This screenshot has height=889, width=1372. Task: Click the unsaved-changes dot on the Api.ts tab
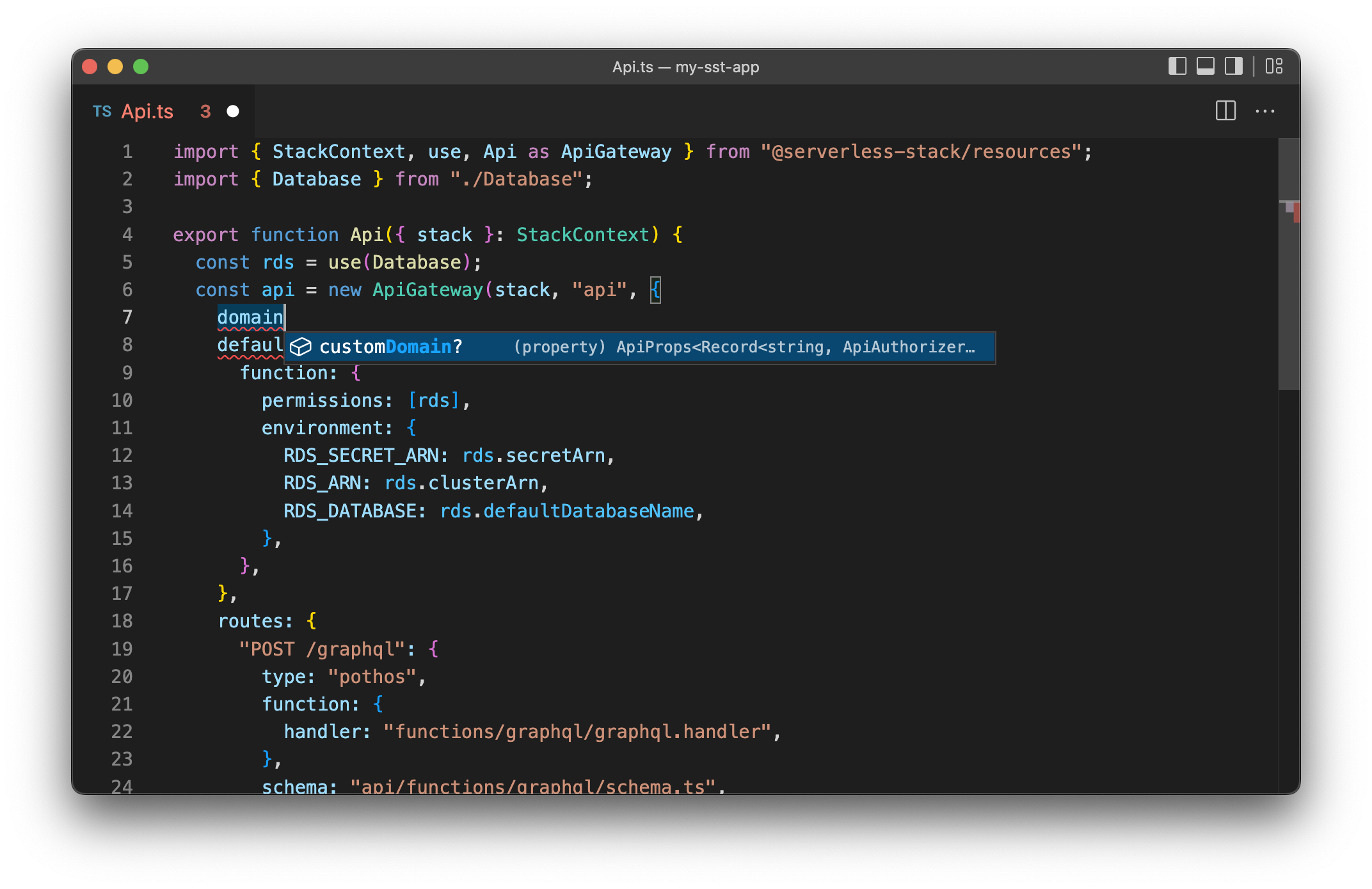pos(232,111)
